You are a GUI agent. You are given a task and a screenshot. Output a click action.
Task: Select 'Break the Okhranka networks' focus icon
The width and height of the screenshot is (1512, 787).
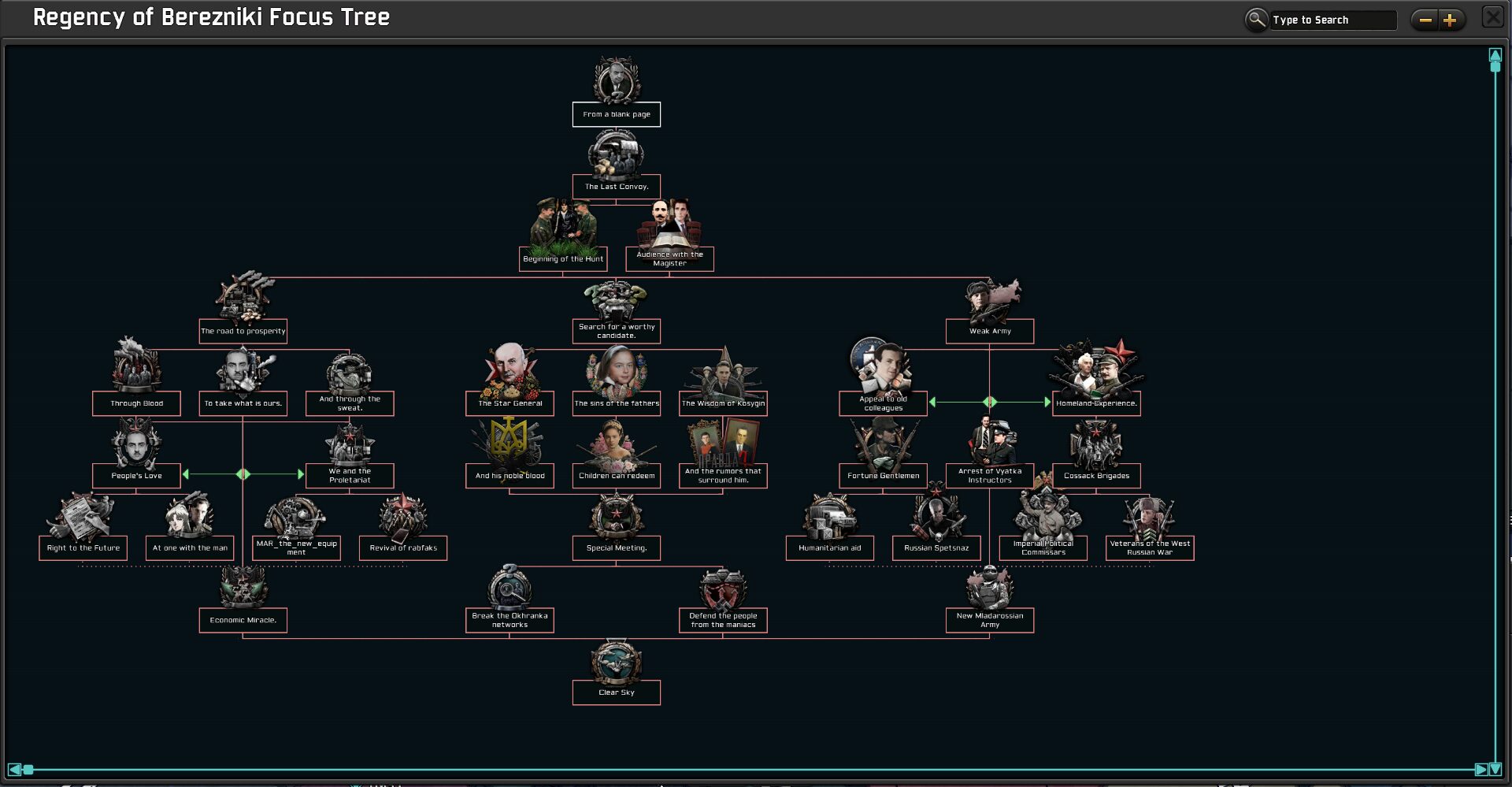click(x=510, y=587)
